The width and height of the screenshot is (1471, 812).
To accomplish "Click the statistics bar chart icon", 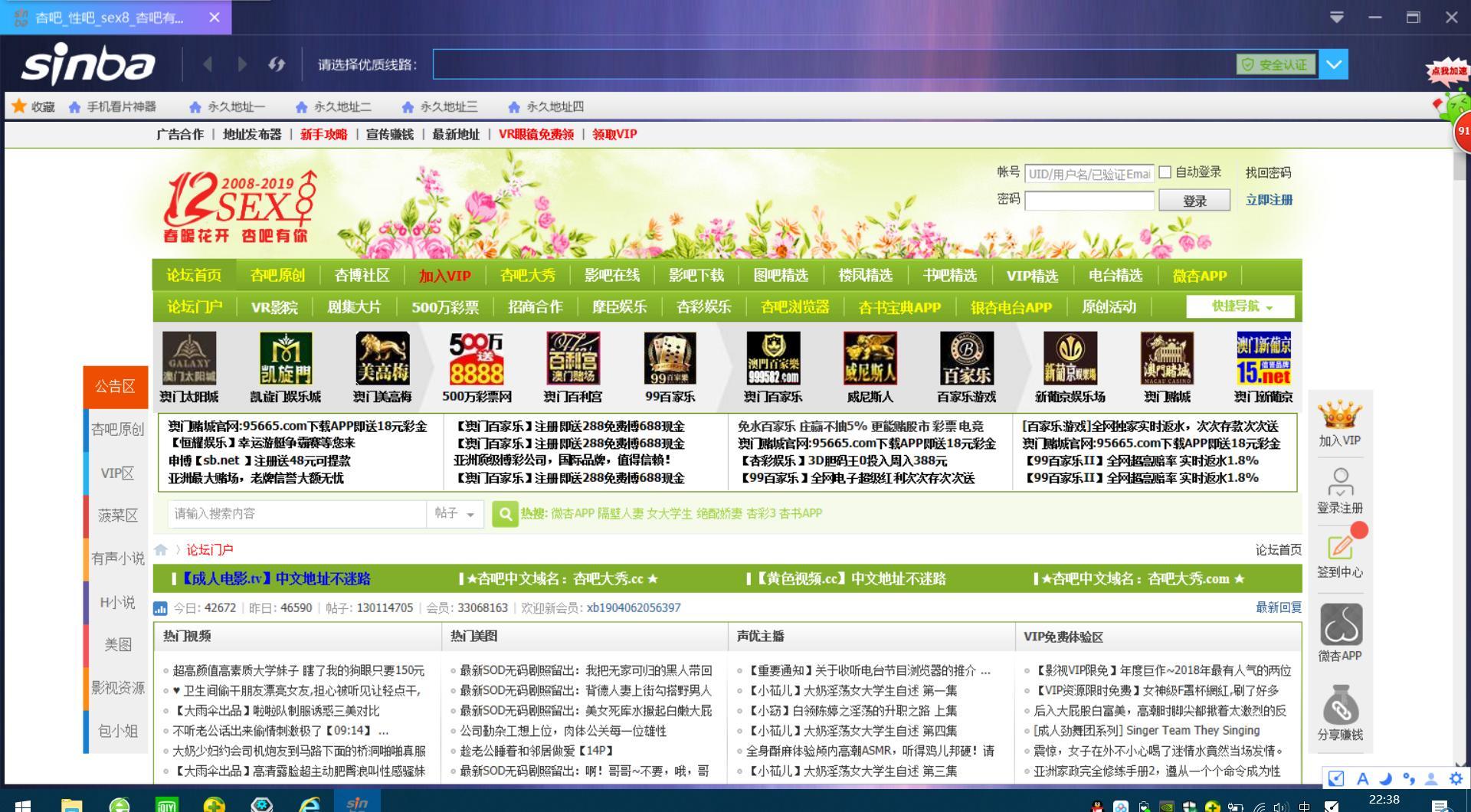I will (x=160, y=608).
